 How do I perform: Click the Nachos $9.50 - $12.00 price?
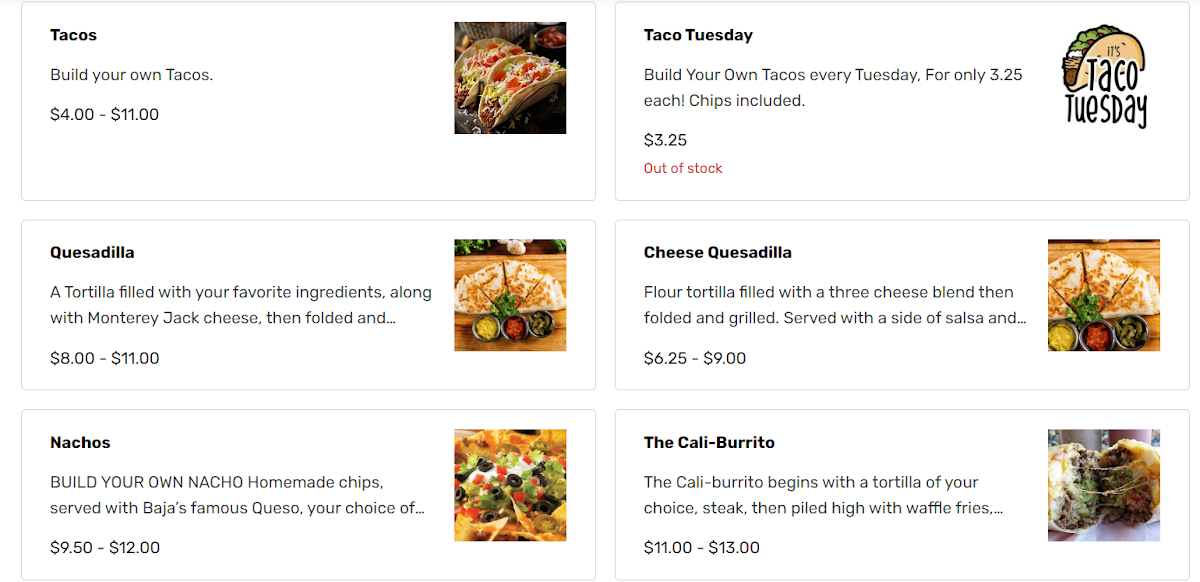point(104,547)
